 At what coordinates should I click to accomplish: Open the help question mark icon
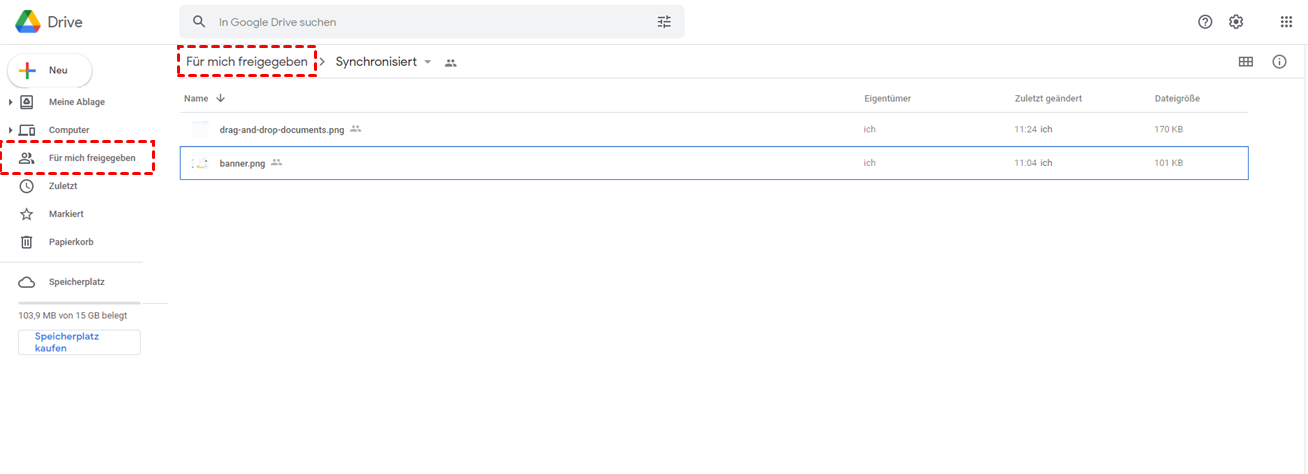(x=1205, y=22)
